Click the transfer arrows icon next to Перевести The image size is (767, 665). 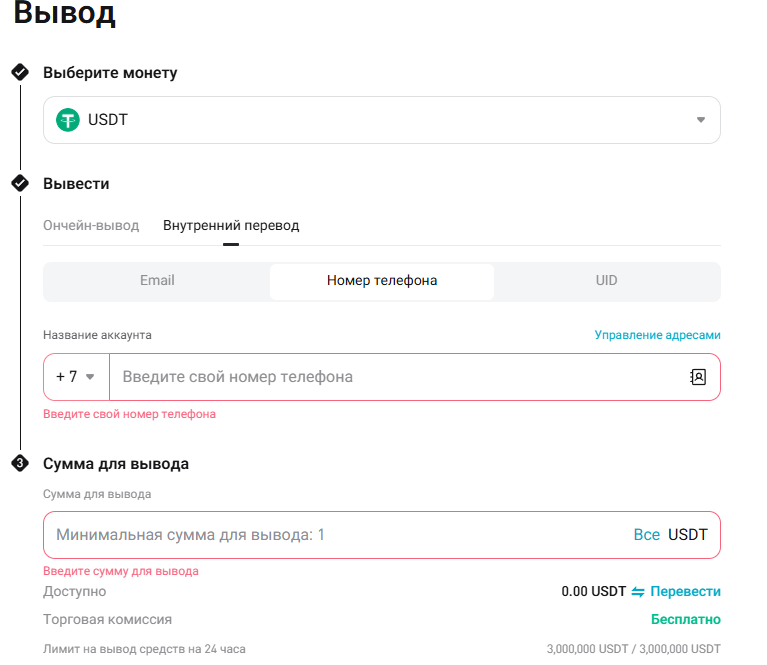tap(638, 592)
